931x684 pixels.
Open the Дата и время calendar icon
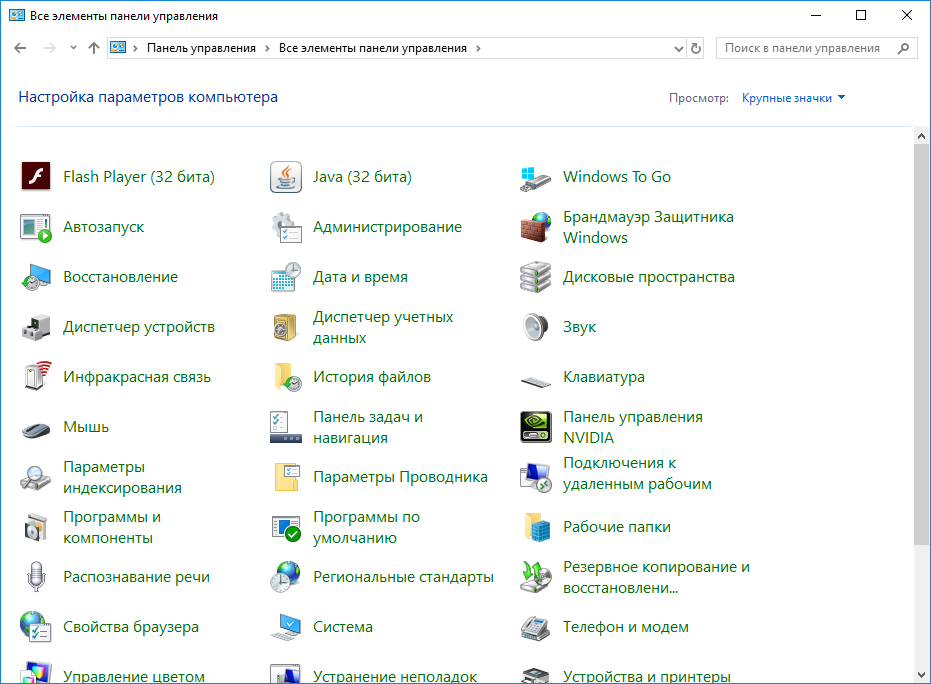286,277
